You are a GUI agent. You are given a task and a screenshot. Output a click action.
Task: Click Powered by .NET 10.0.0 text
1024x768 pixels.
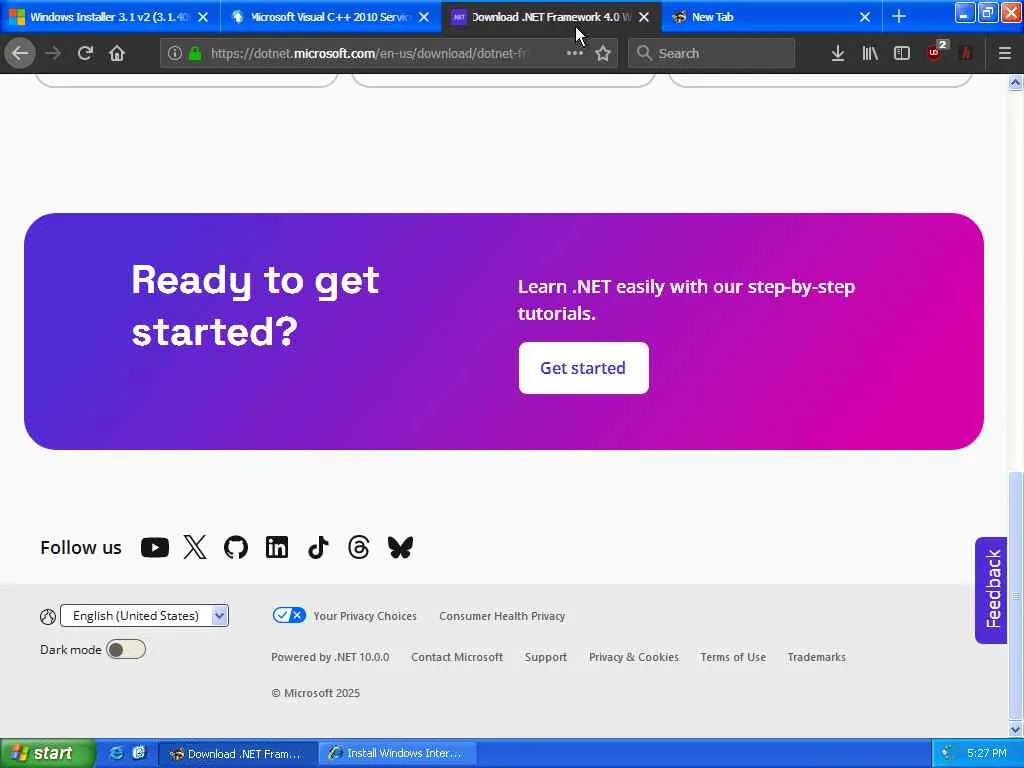[x=330, y=657]
